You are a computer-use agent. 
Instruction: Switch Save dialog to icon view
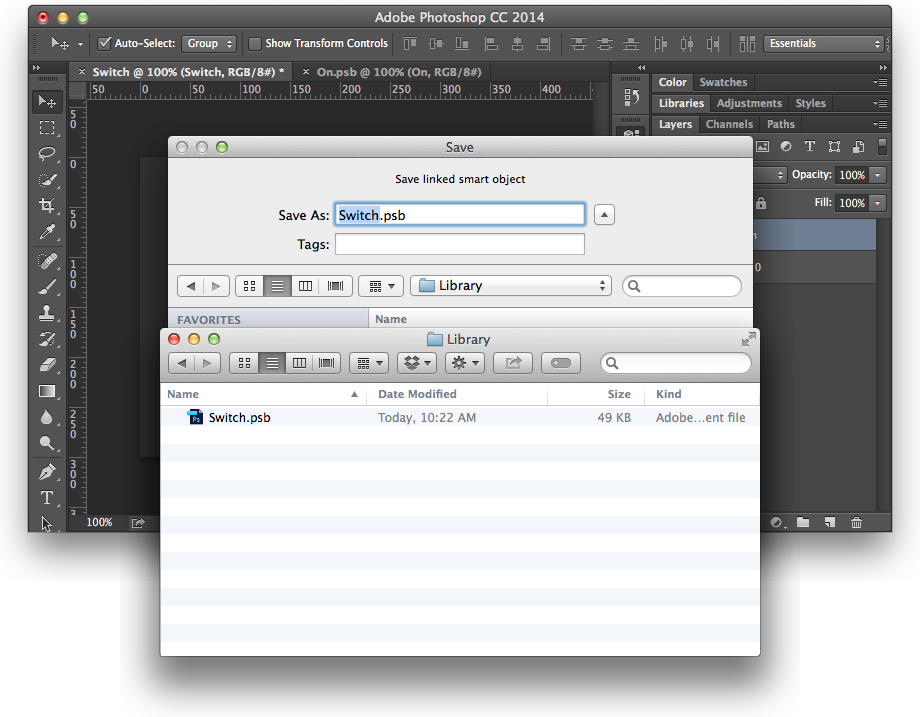(x=249, y=286)
